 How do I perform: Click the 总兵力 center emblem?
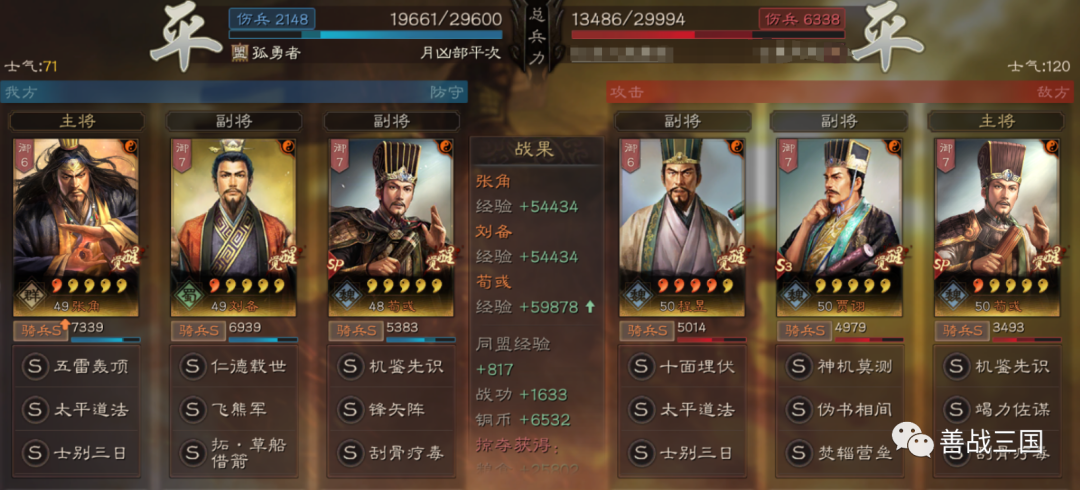pyautogui.click(x=537, y=36)
